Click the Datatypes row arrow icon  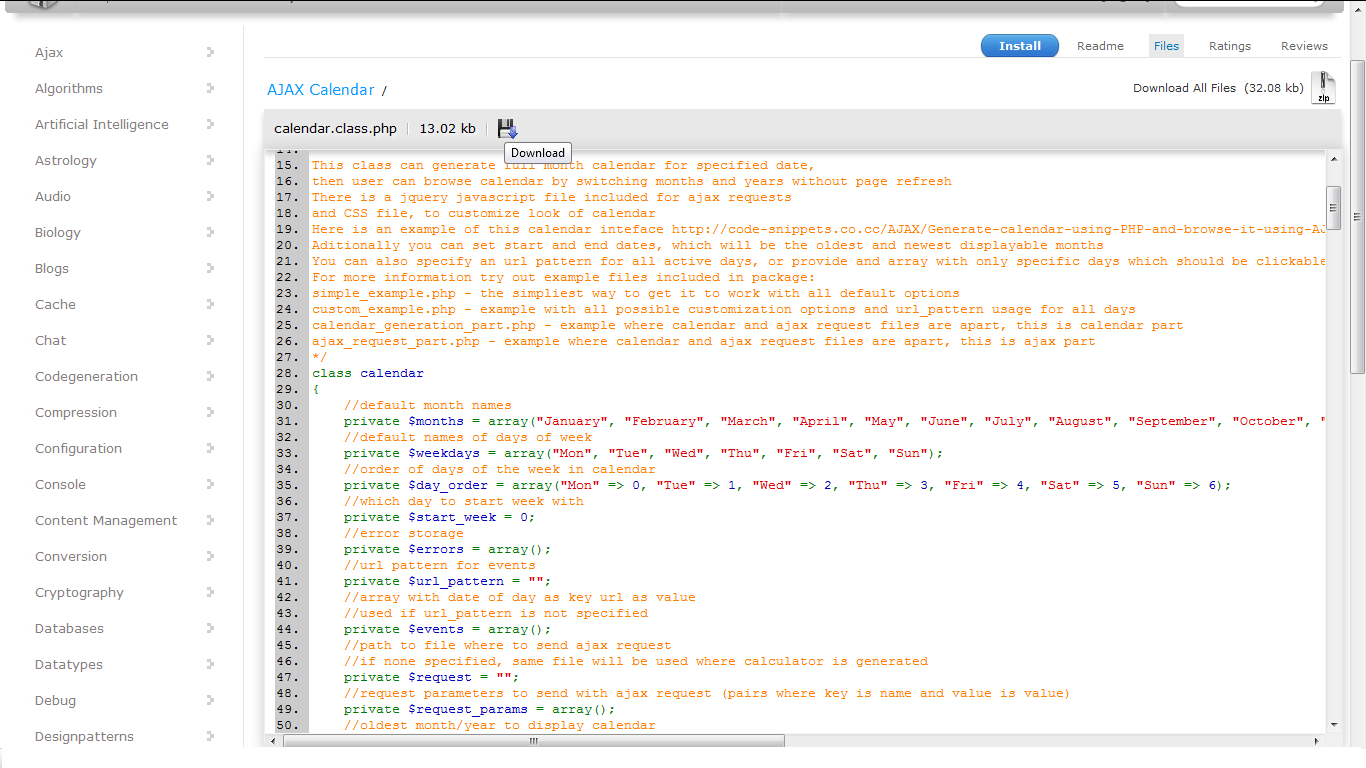(x=210, y=664)
